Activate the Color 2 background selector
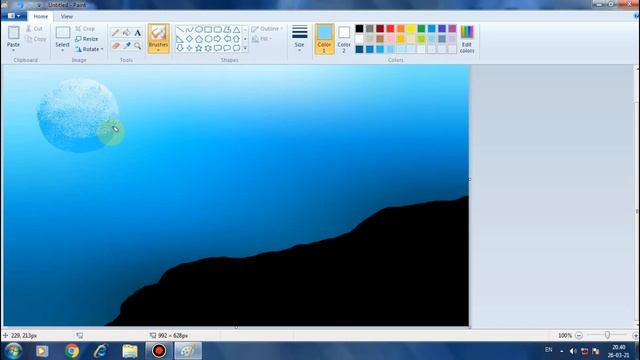Viewport: 640px width, 360px height. (344, 39)
